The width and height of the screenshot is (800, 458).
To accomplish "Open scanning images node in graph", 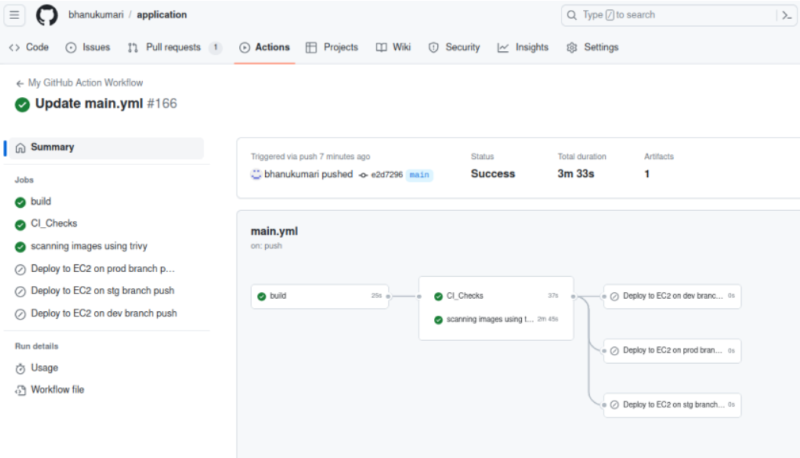I will (x=496, y=319).
